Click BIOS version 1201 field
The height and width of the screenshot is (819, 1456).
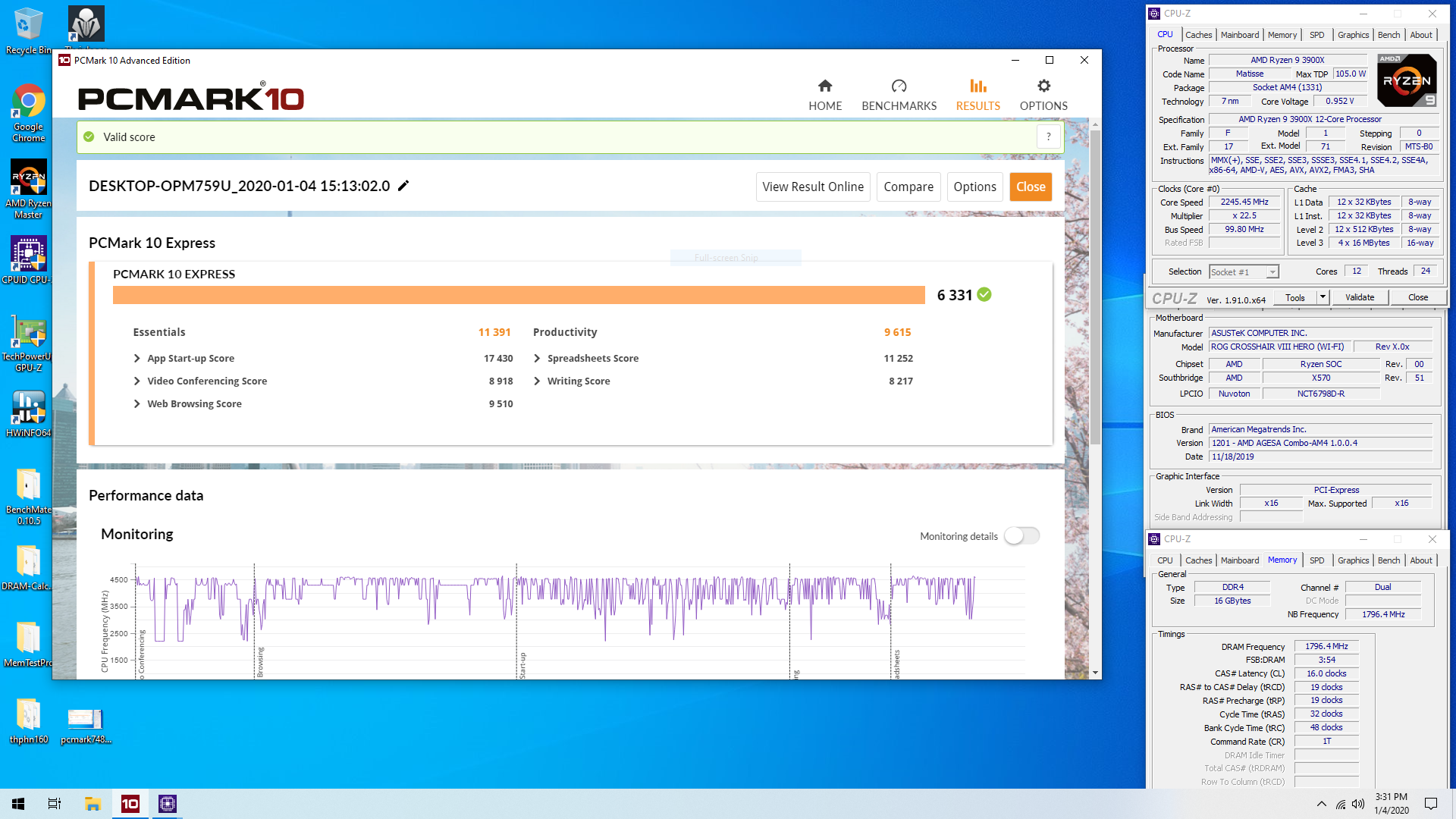pyautogui.click(x=1320, y=444)
